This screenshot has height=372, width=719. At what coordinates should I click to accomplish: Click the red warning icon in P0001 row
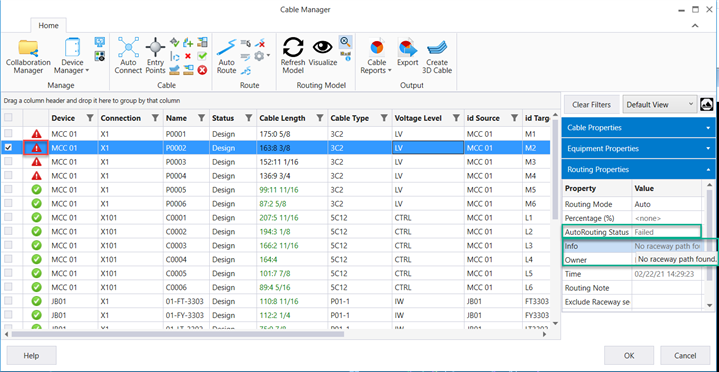(36, 134)
